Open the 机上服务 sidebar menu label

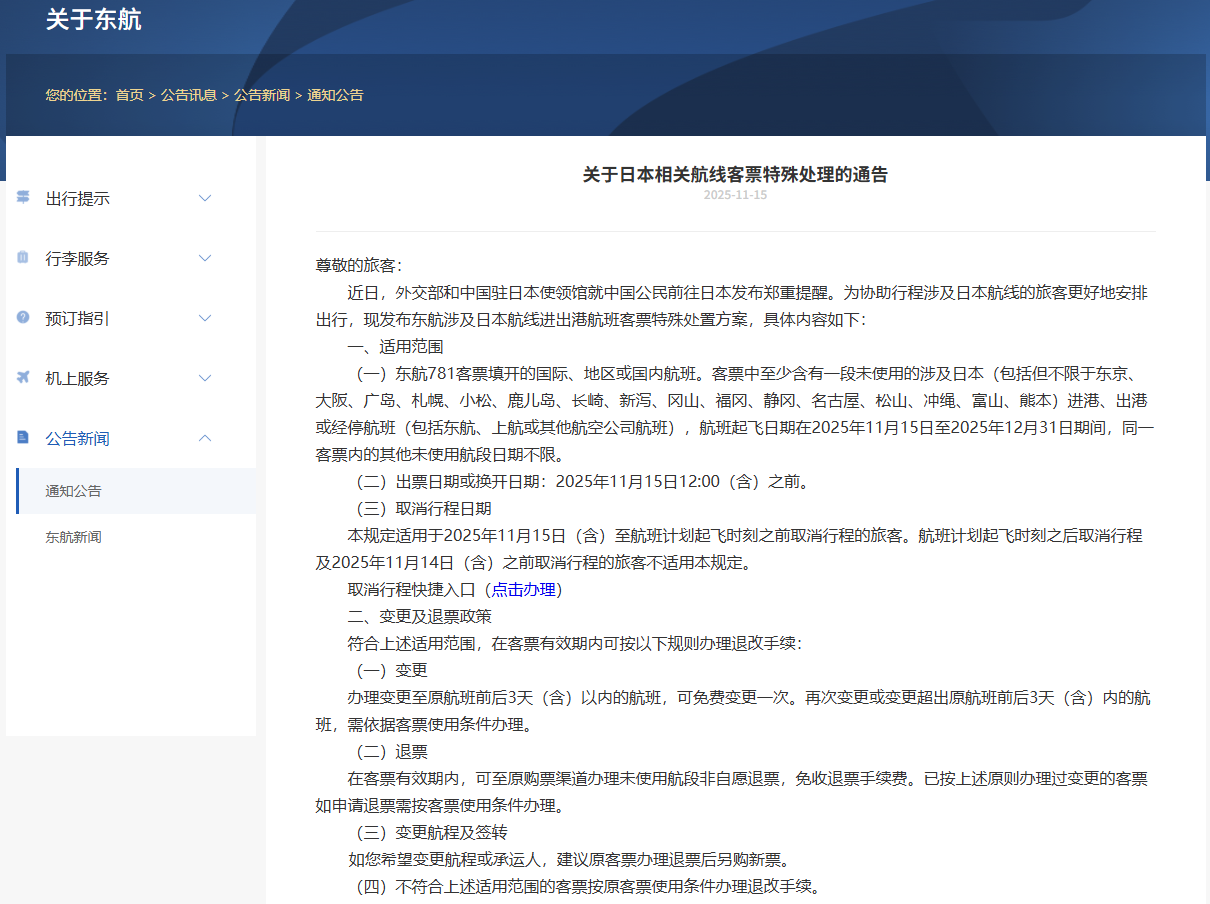pyautogui.click(x=78, y=378)
